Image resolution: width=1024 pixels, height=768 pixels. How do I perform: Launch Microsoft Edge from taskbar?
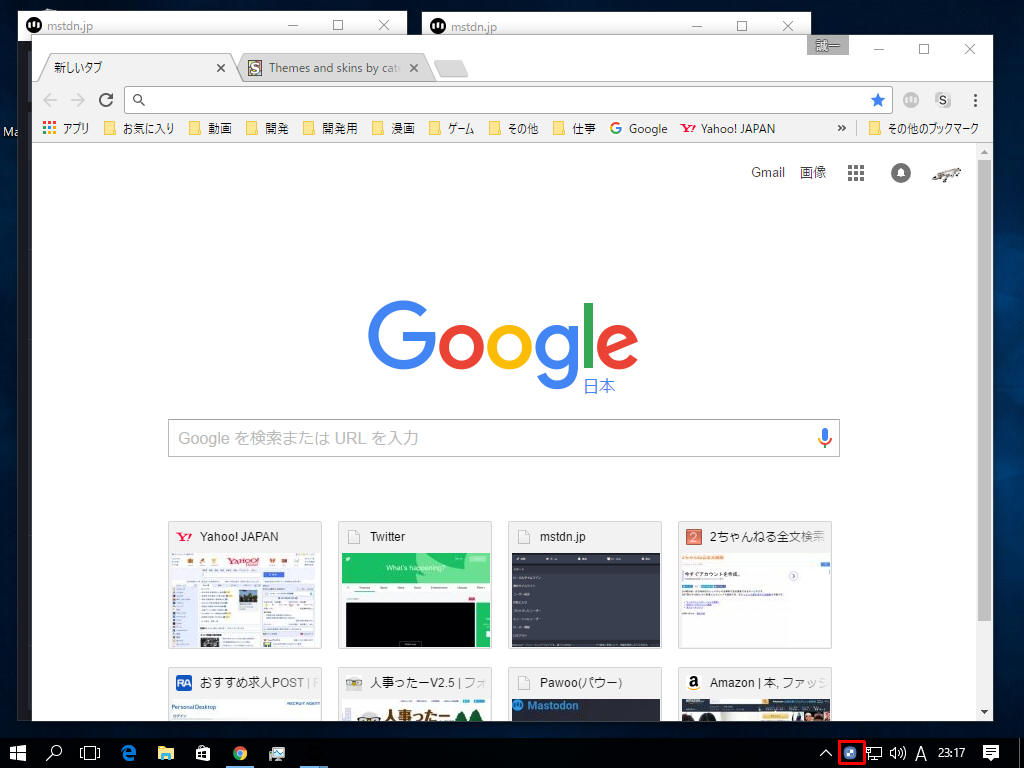coord(129,753)
